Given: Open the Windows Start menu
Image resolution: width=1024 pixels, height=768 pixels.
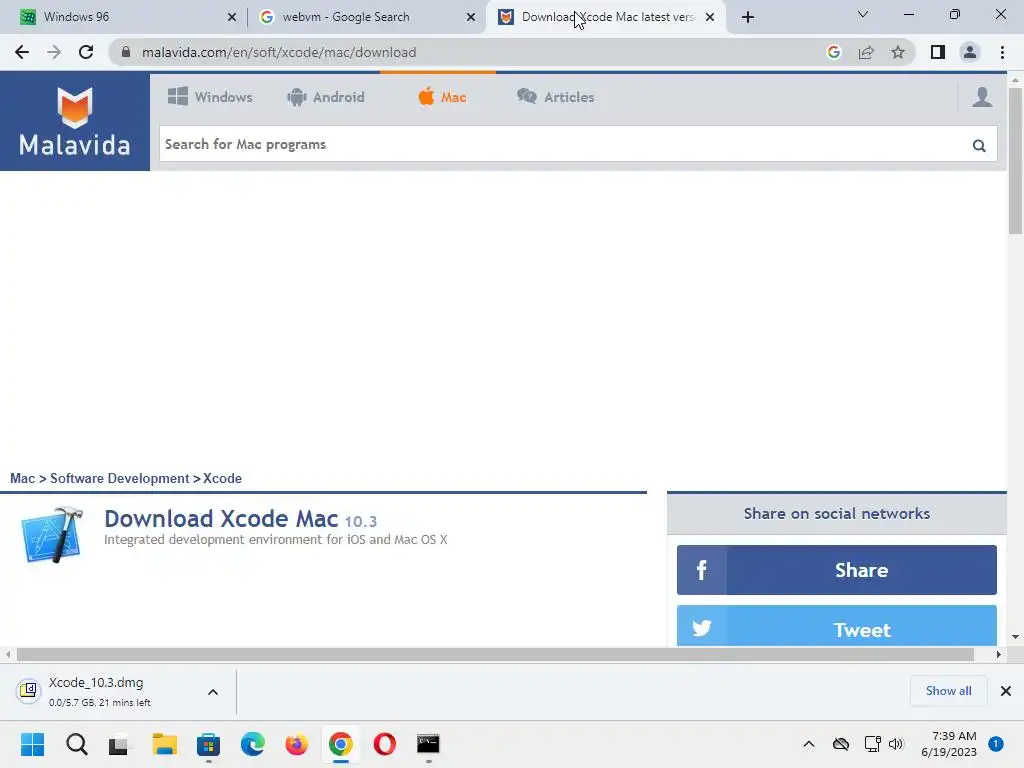Looking at the screenshot, I should (x=33, y=744).
